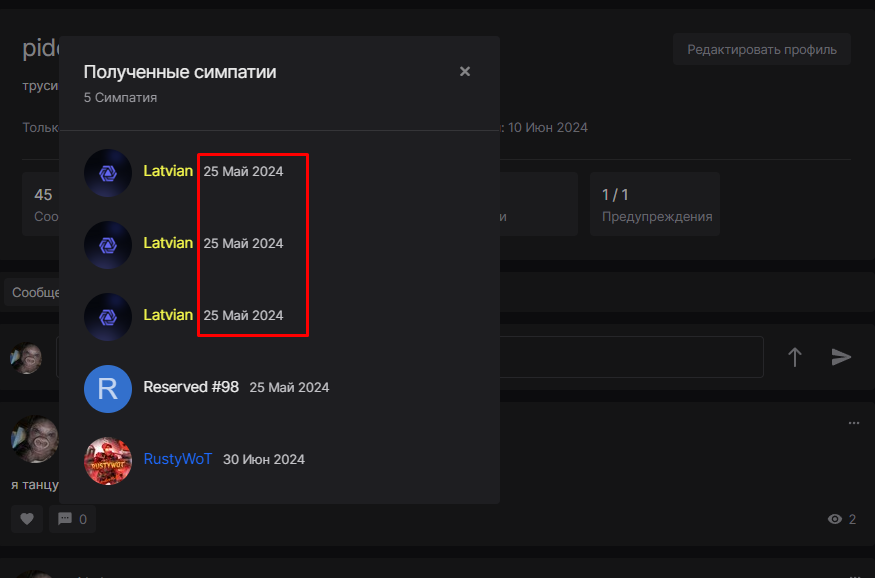Open the 45 messages count stat
This screenshot has width=875, height=578.
click(x=42, y=204)
